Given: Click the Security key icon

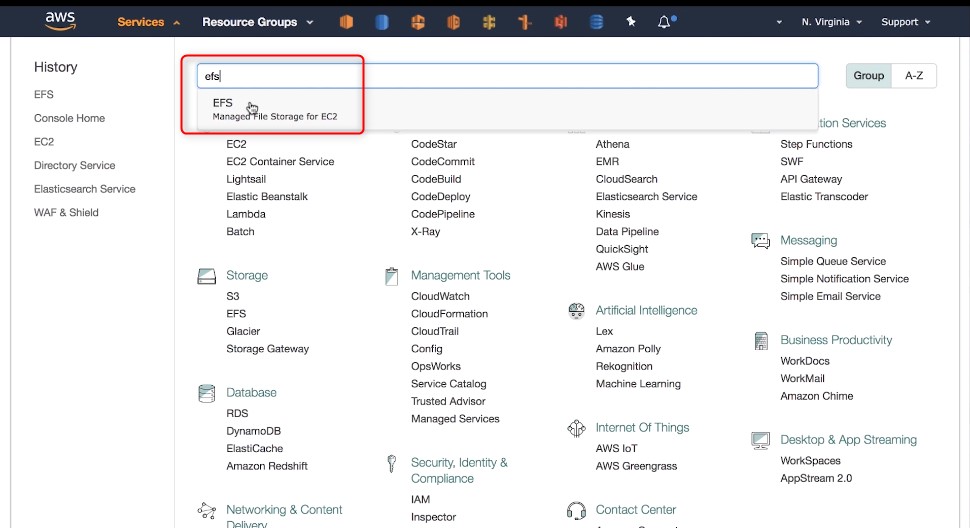Looking at the screenshot, I should click(x=392, y=463).
